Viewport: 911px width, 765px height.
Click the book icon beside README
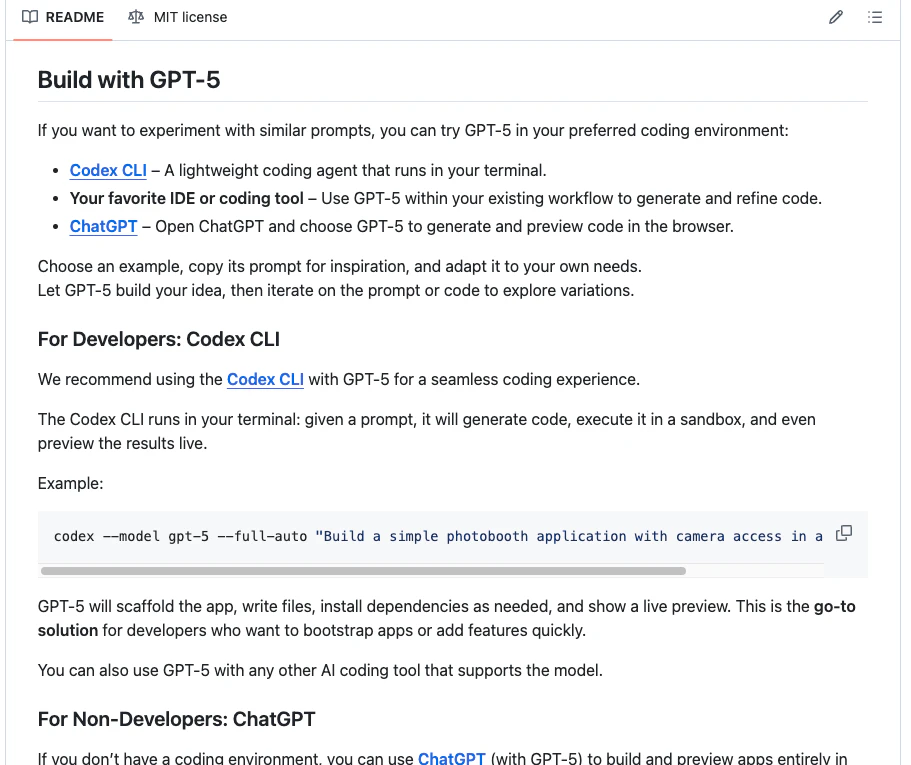(30, 17)
